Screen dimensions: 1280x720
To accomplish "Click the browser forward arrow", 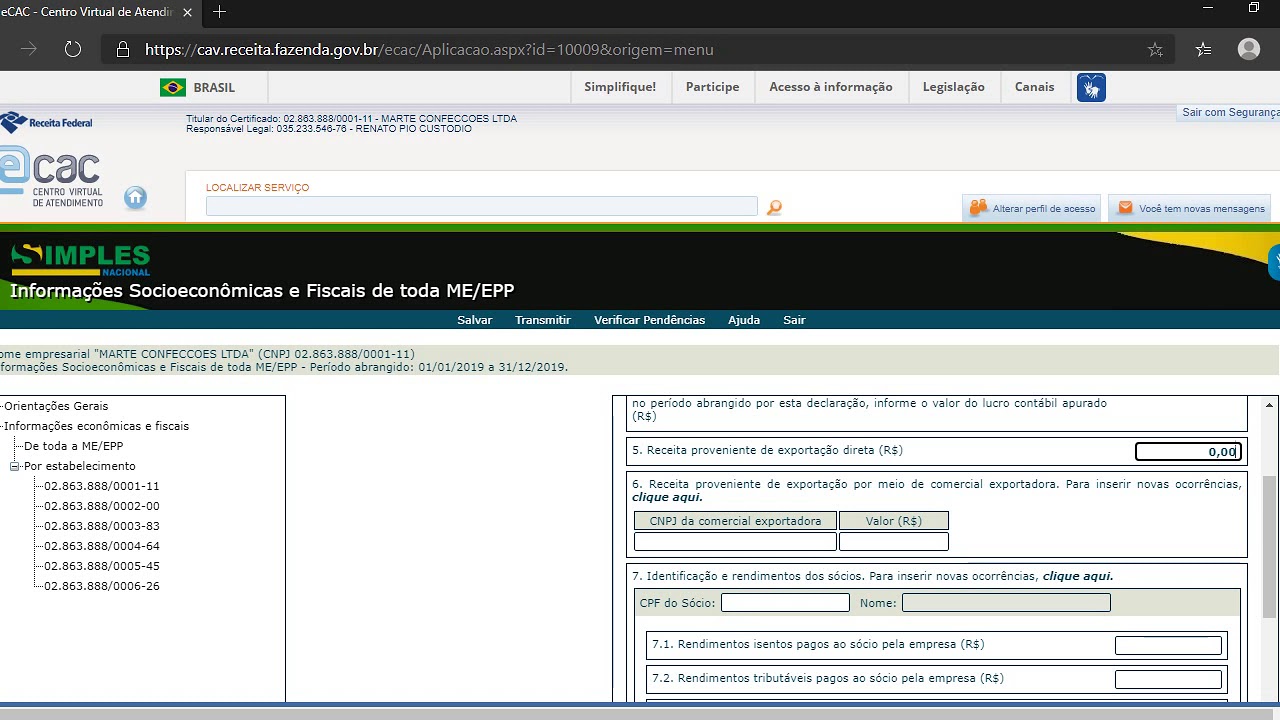I will (x=28, y=49).
